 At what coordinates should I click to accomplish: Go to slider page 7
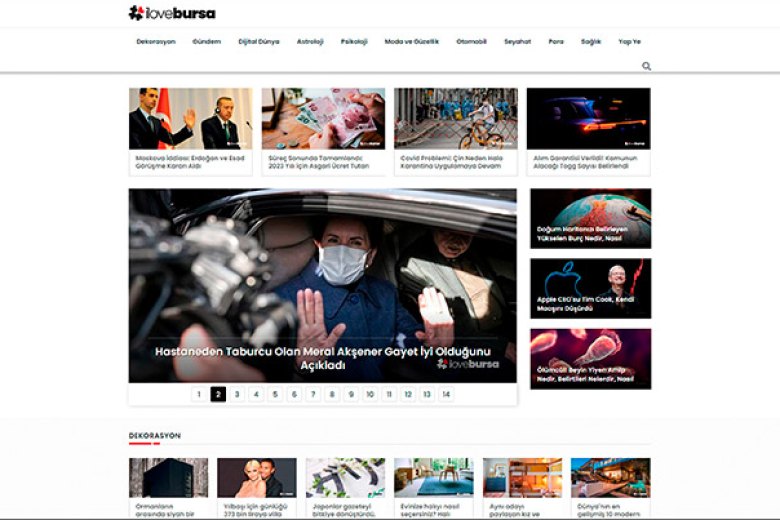tap(313, 394)
